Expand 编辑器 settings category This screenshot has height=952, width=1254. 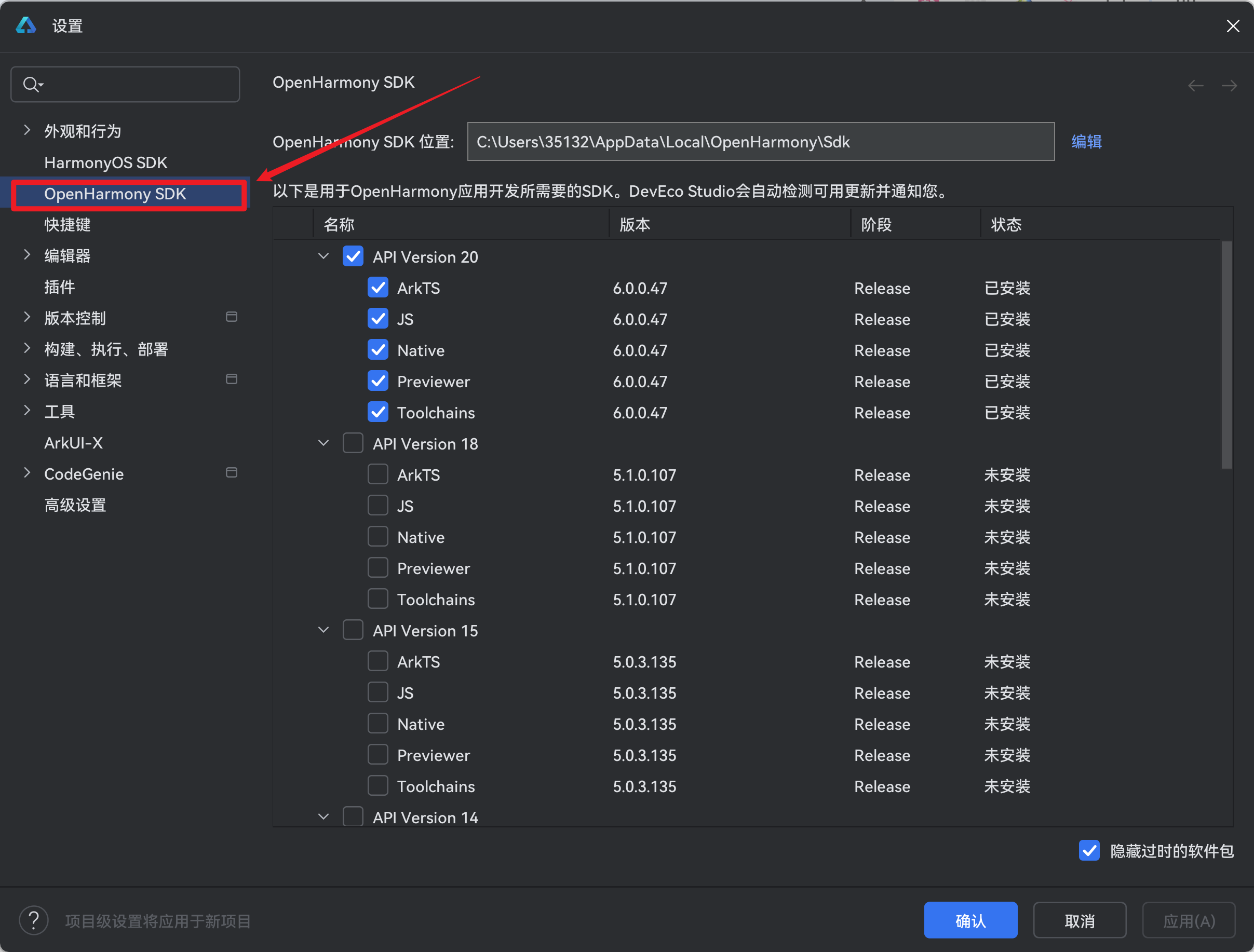[x=26, y=255]
